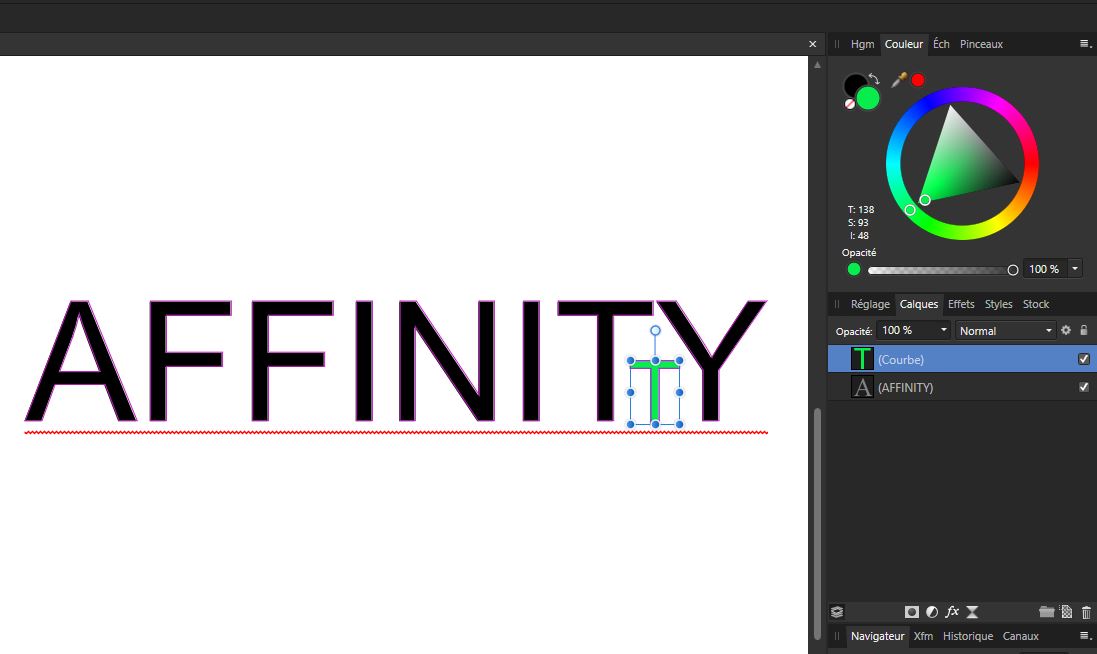Image resolution: width=1097 pixels, height=654 pixels.
Task: Select the green fill color circle
Action: [868, 99]
